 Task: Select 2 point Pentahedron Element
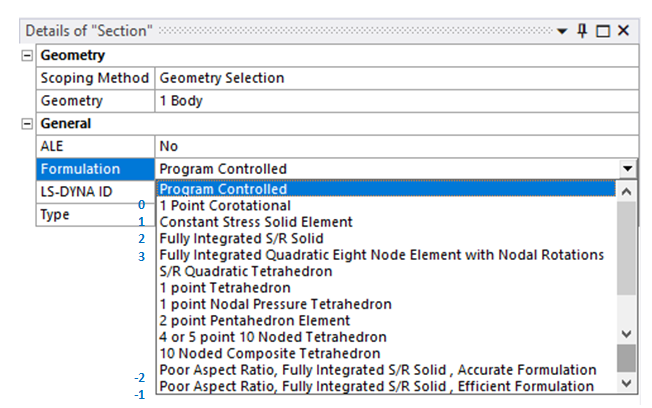click(254, 320)
